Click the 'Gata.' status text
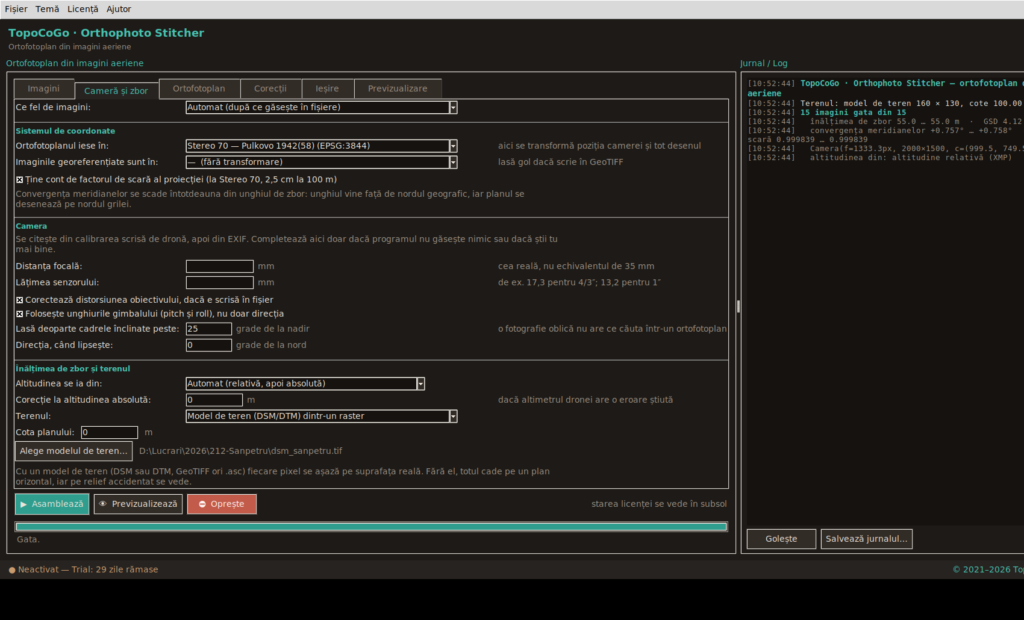 pos(28,540)
